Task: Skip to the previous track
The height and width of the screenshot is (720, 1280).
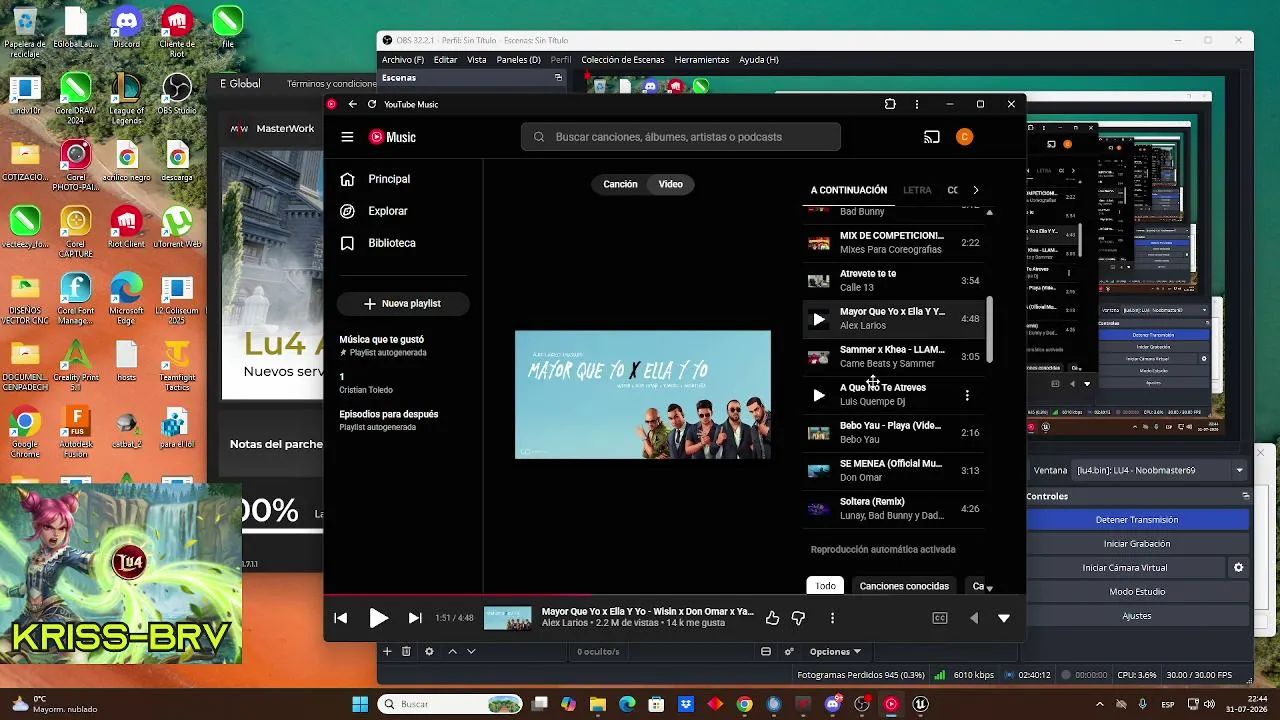Action: tap(341, 618)
